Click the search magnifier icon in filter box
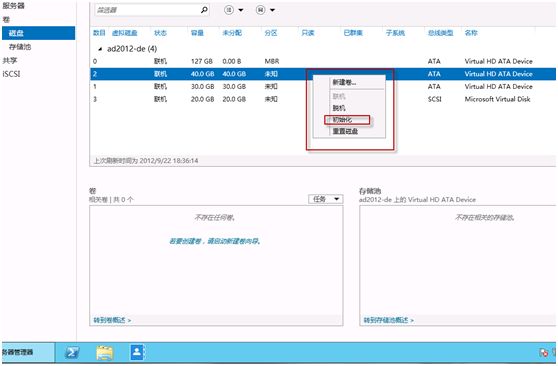This screenshot has height=366, width=558. 204,10
